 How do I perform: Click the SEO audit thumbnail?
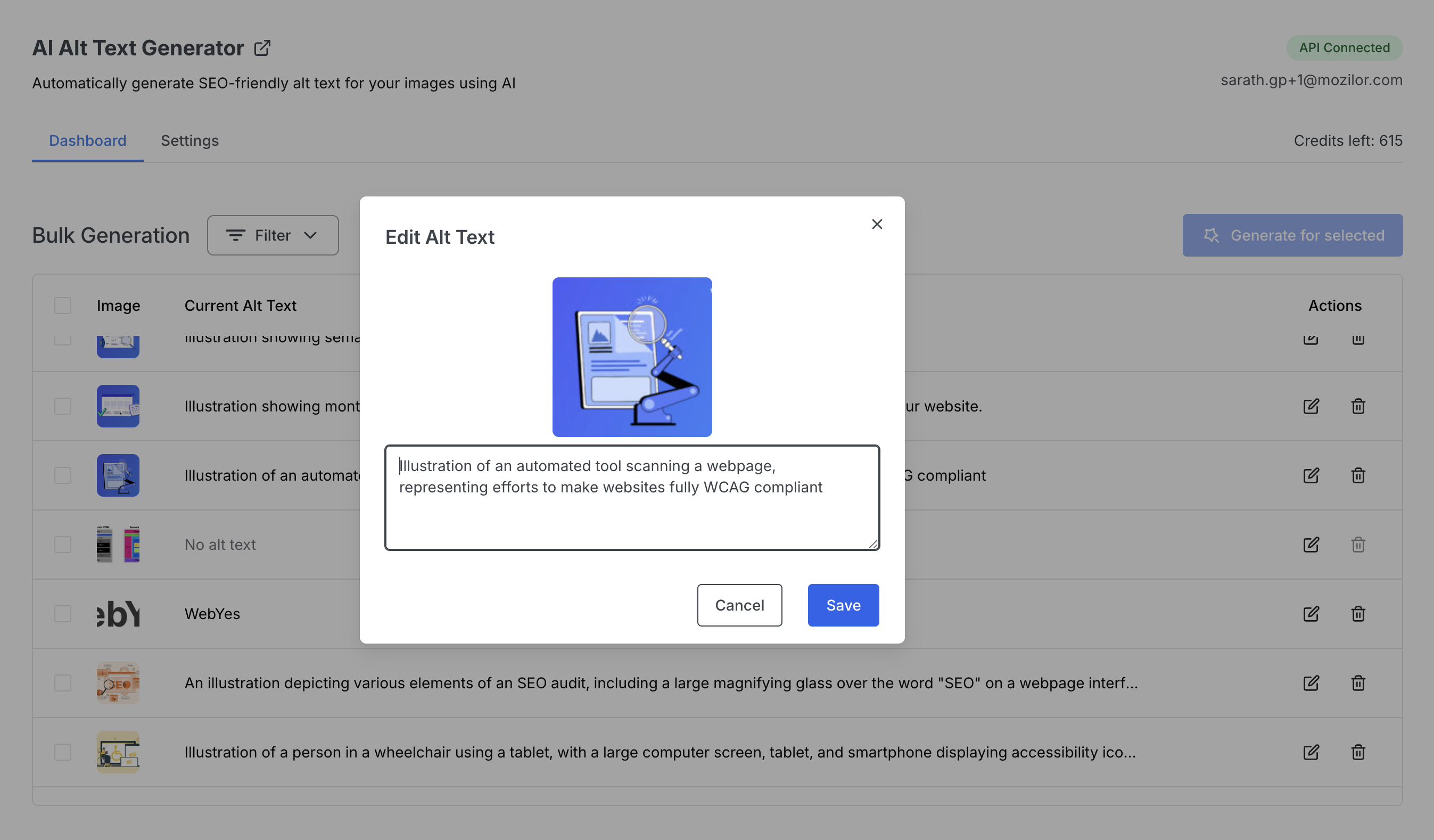(118, 683)
